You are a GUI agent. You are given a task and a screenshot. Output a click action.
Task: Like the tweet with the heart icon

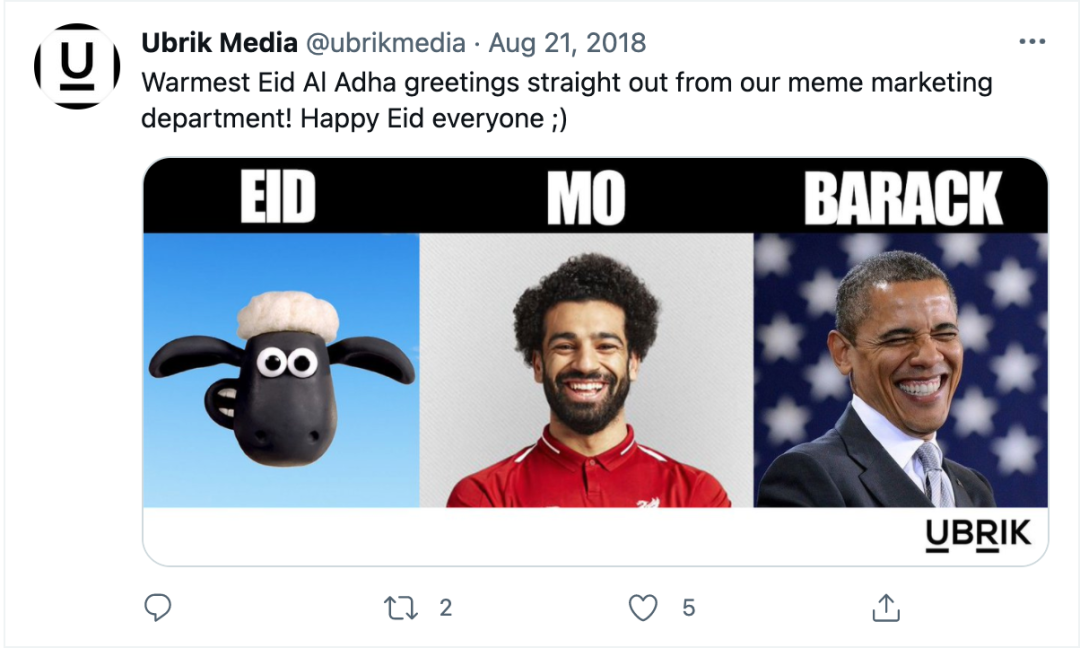pyautogui.click(x=643, y=607)
